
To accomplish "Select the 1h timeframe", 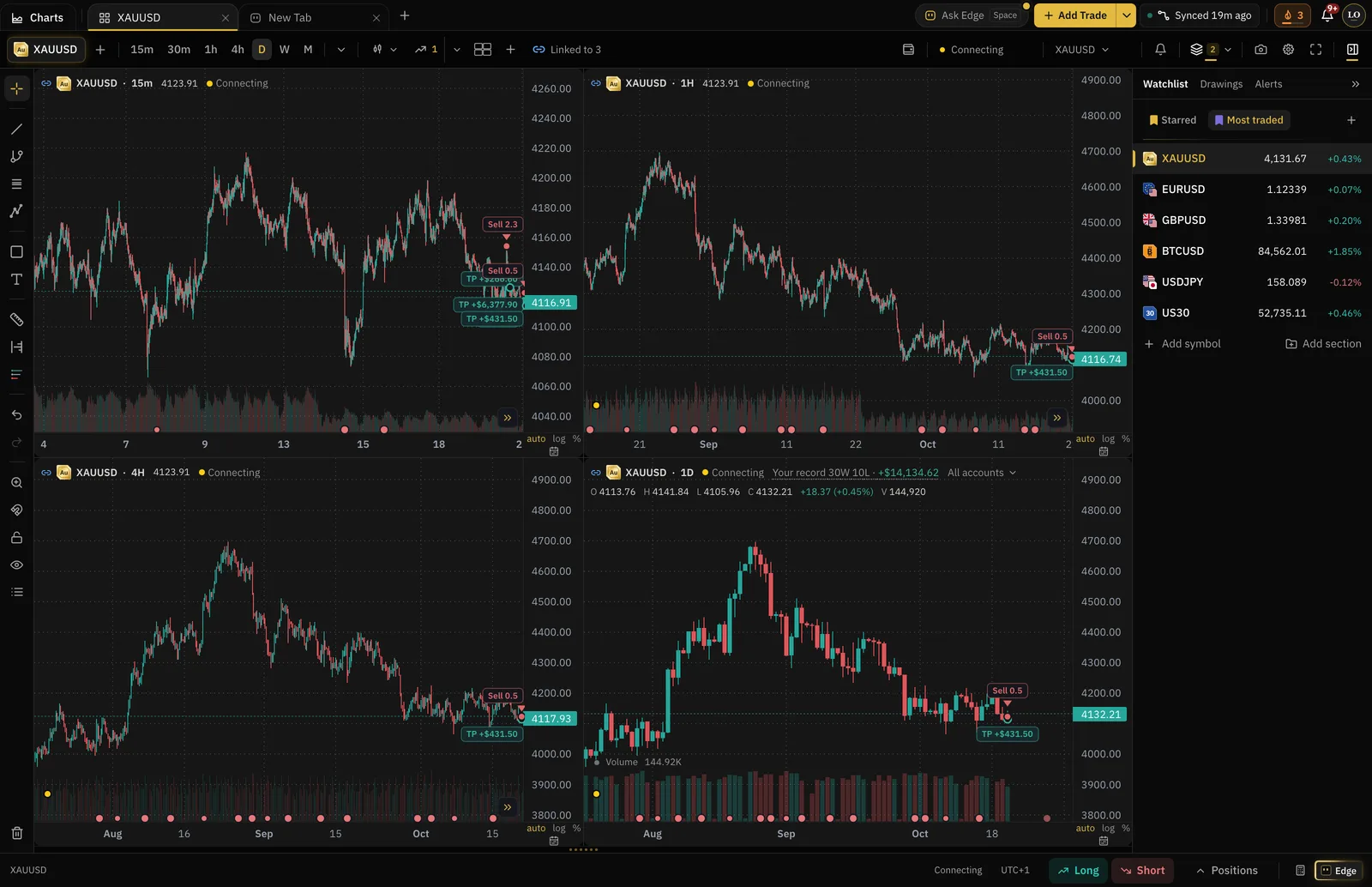I will click(211, 50).
